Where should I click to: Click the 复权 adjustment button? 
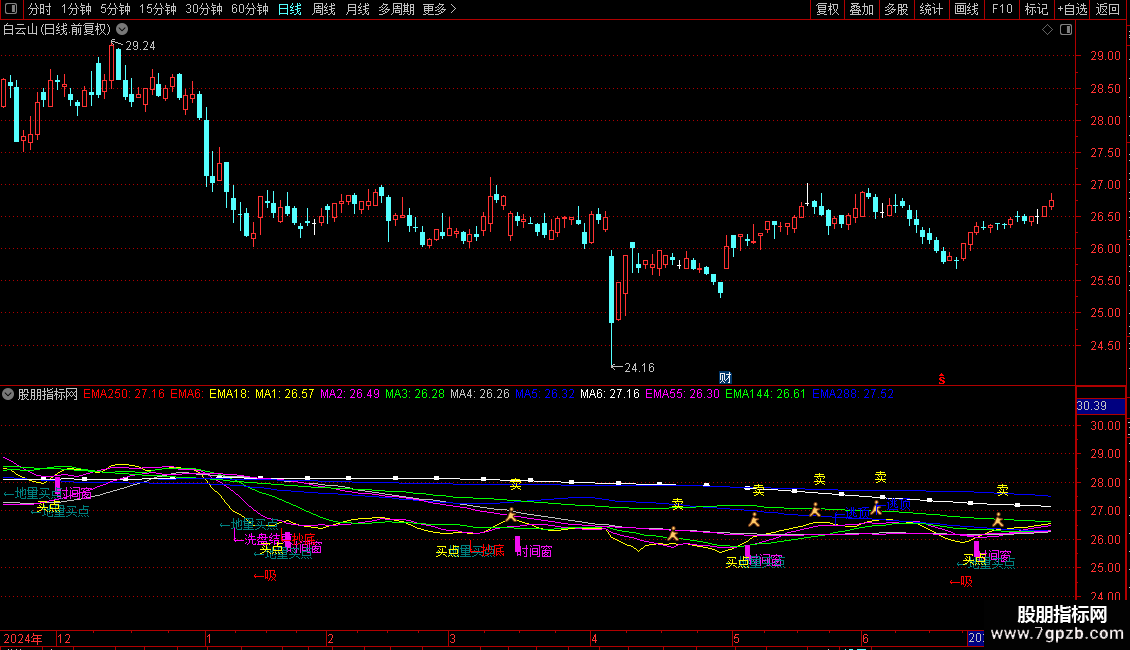[x=827, y=9]
